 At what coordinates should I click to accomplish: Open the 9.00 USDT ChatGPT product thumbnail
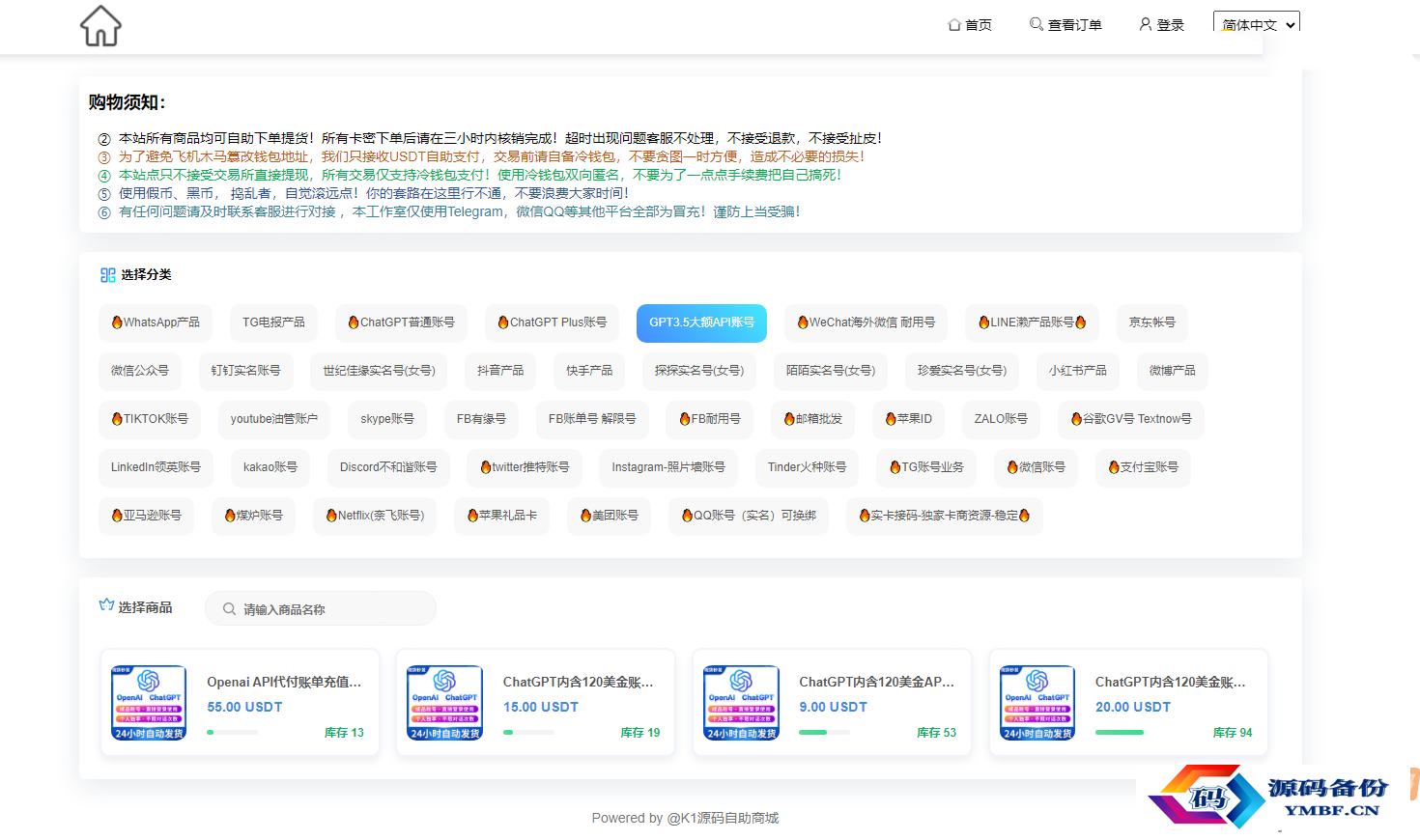(x=742, y=703)
